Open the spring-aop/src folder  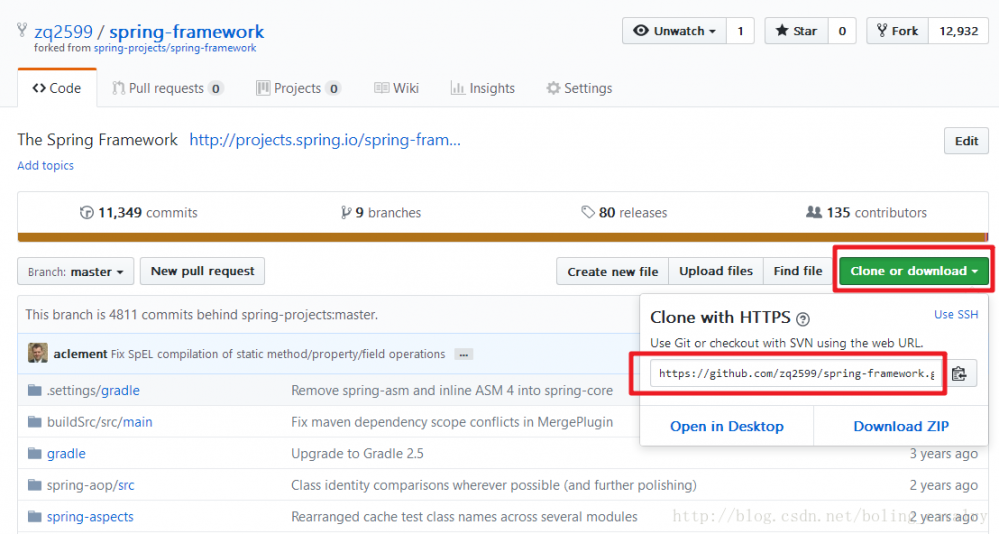point(90,486)
